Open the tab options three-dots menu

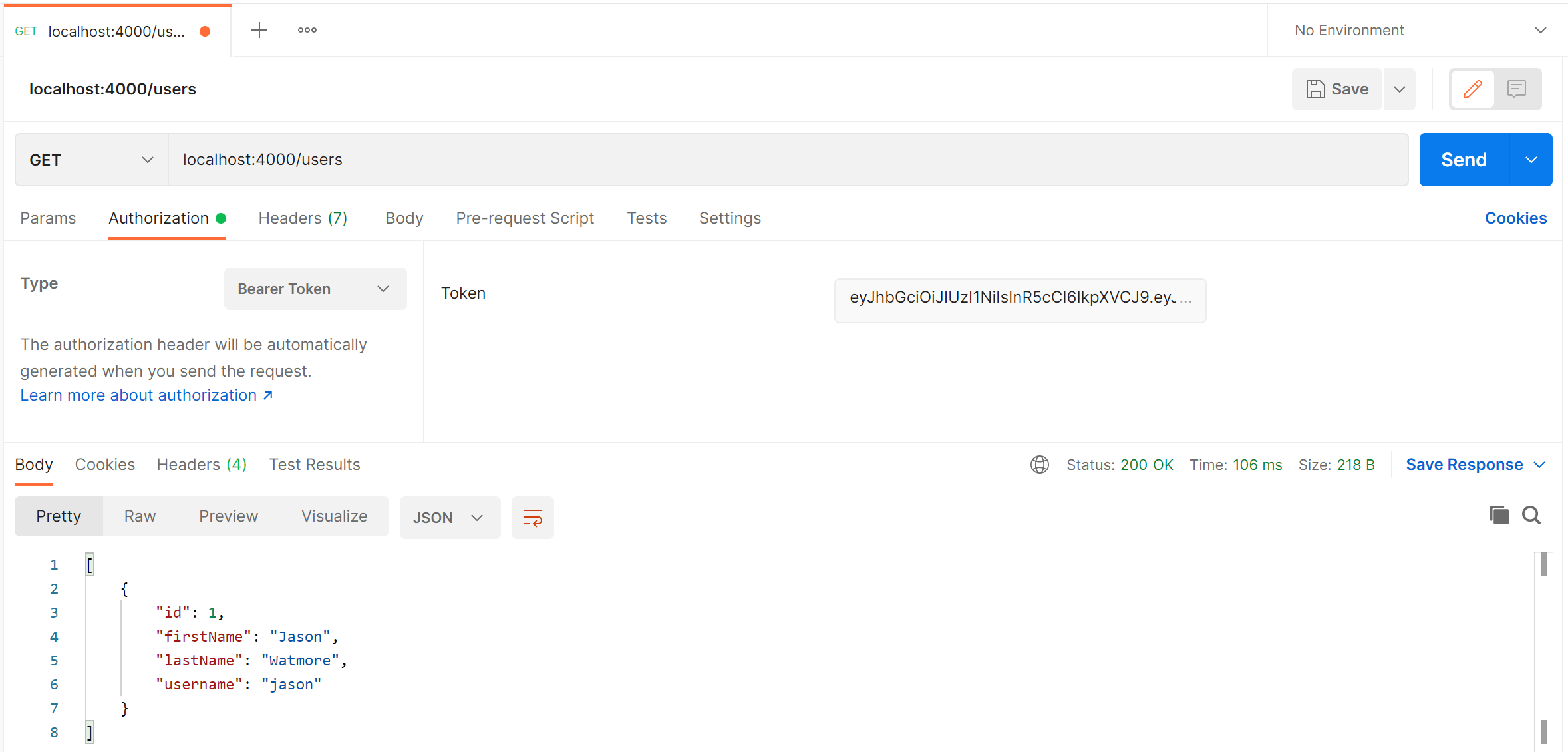click(307, 30)
